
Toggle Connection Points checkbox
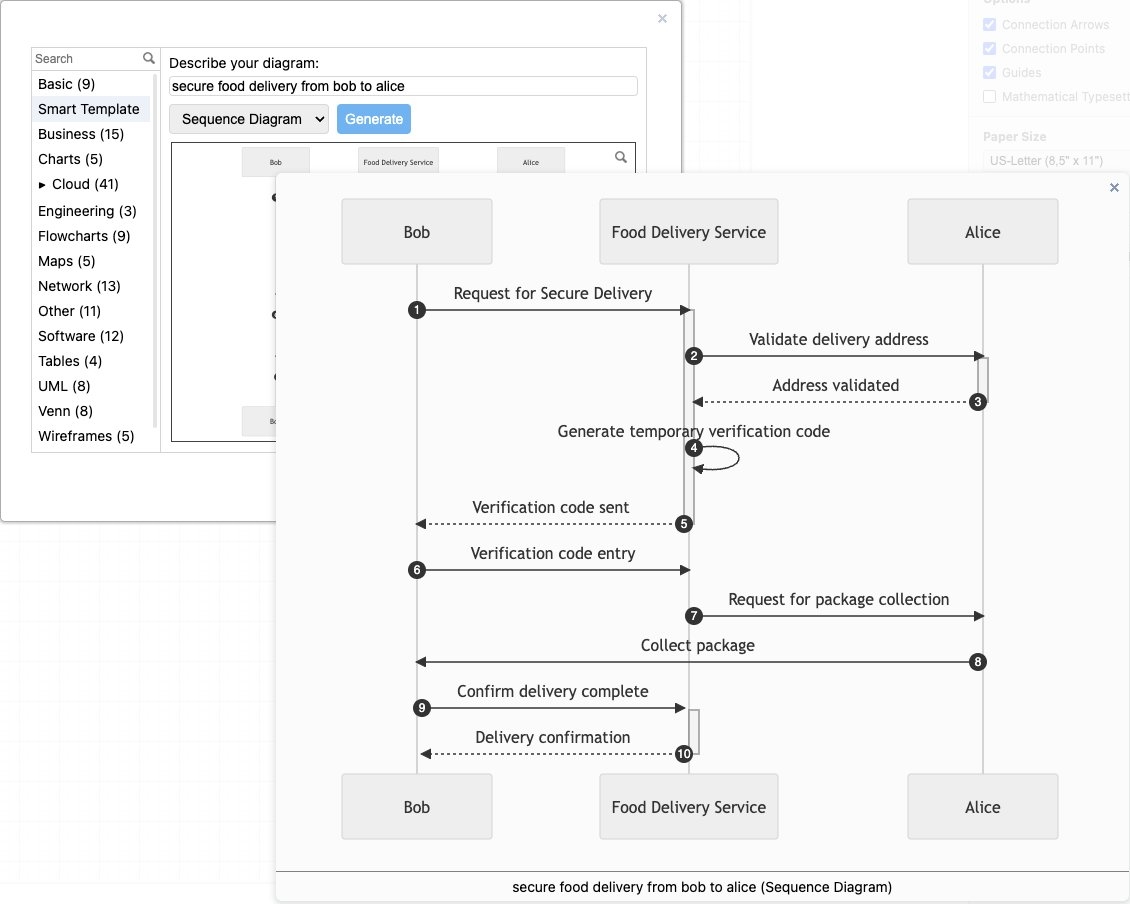pyautogui.click(x=989, y=49)
